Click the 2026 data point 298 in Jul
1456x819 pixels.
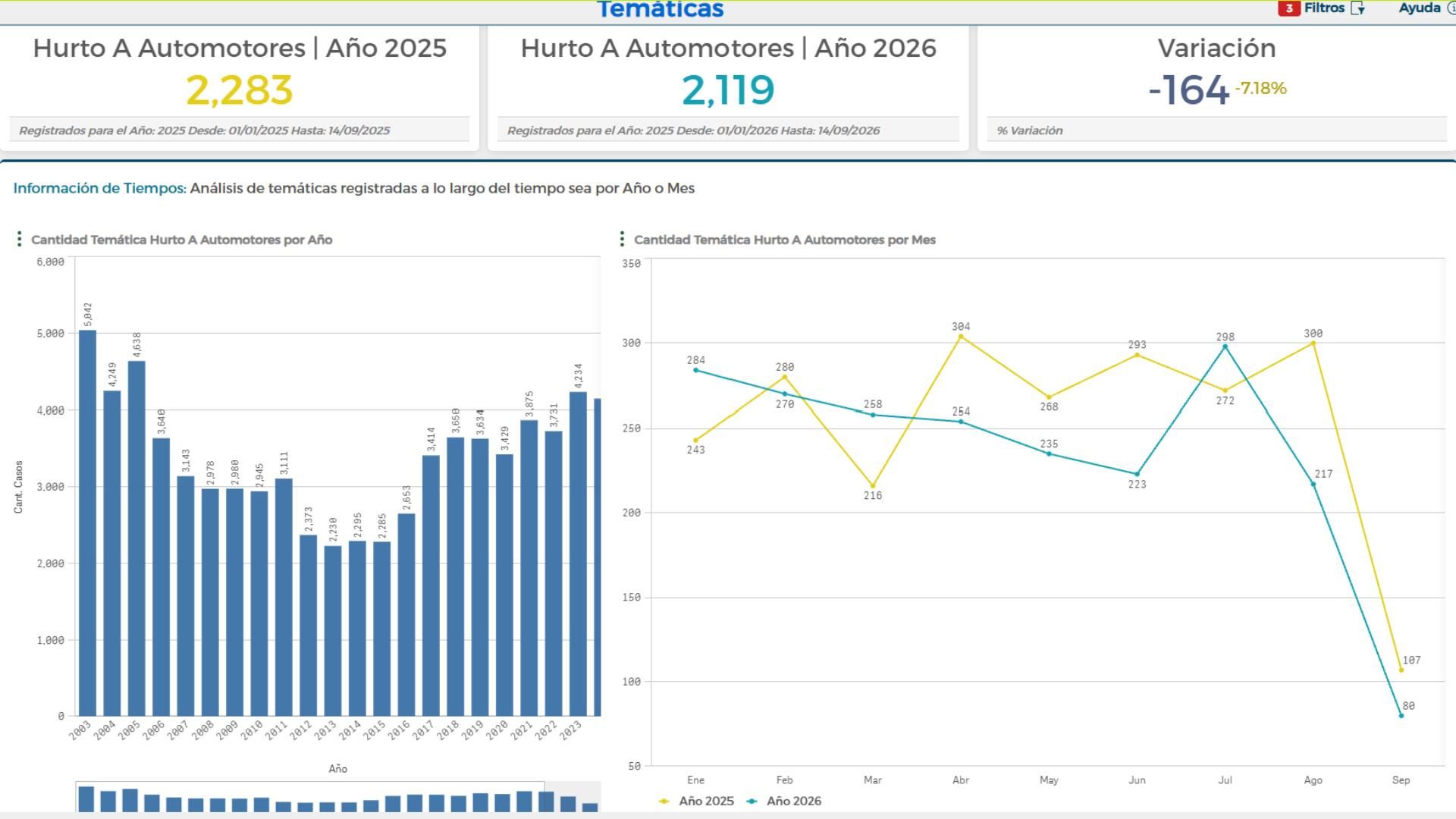point(1225,347)
